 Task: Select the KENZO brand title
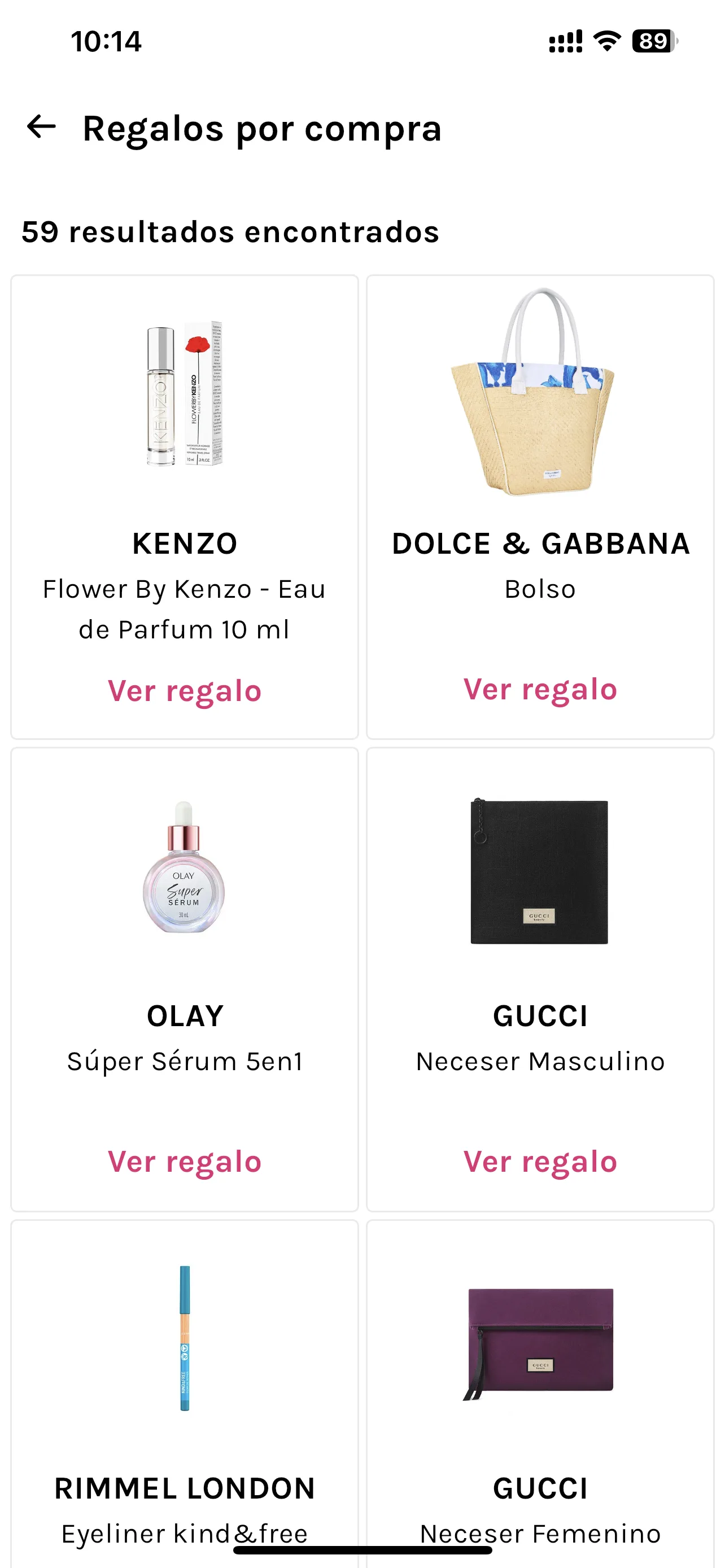185,544
